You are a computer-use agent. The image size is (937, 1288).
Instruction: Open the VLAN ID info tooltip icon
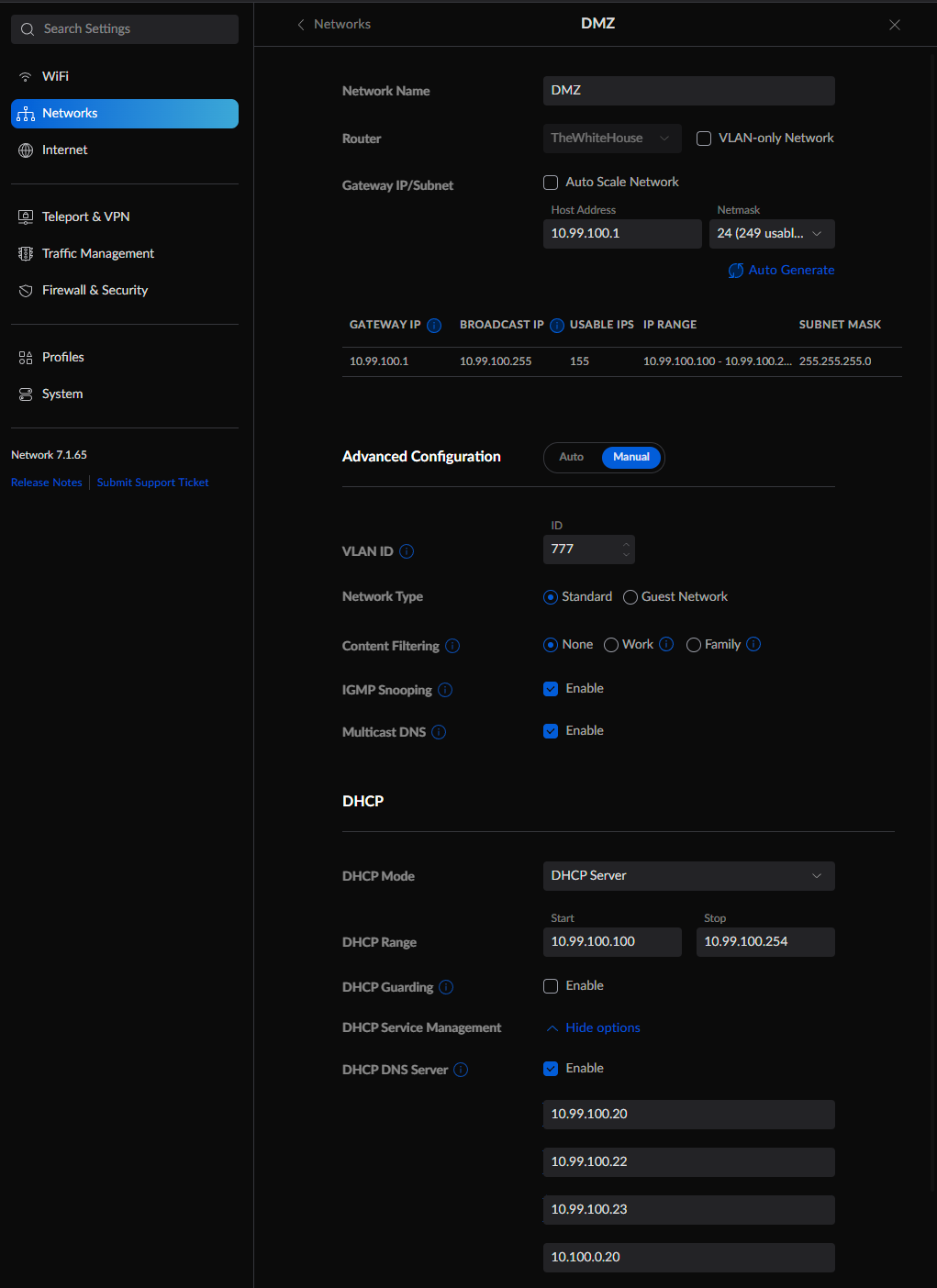point(407,551)
